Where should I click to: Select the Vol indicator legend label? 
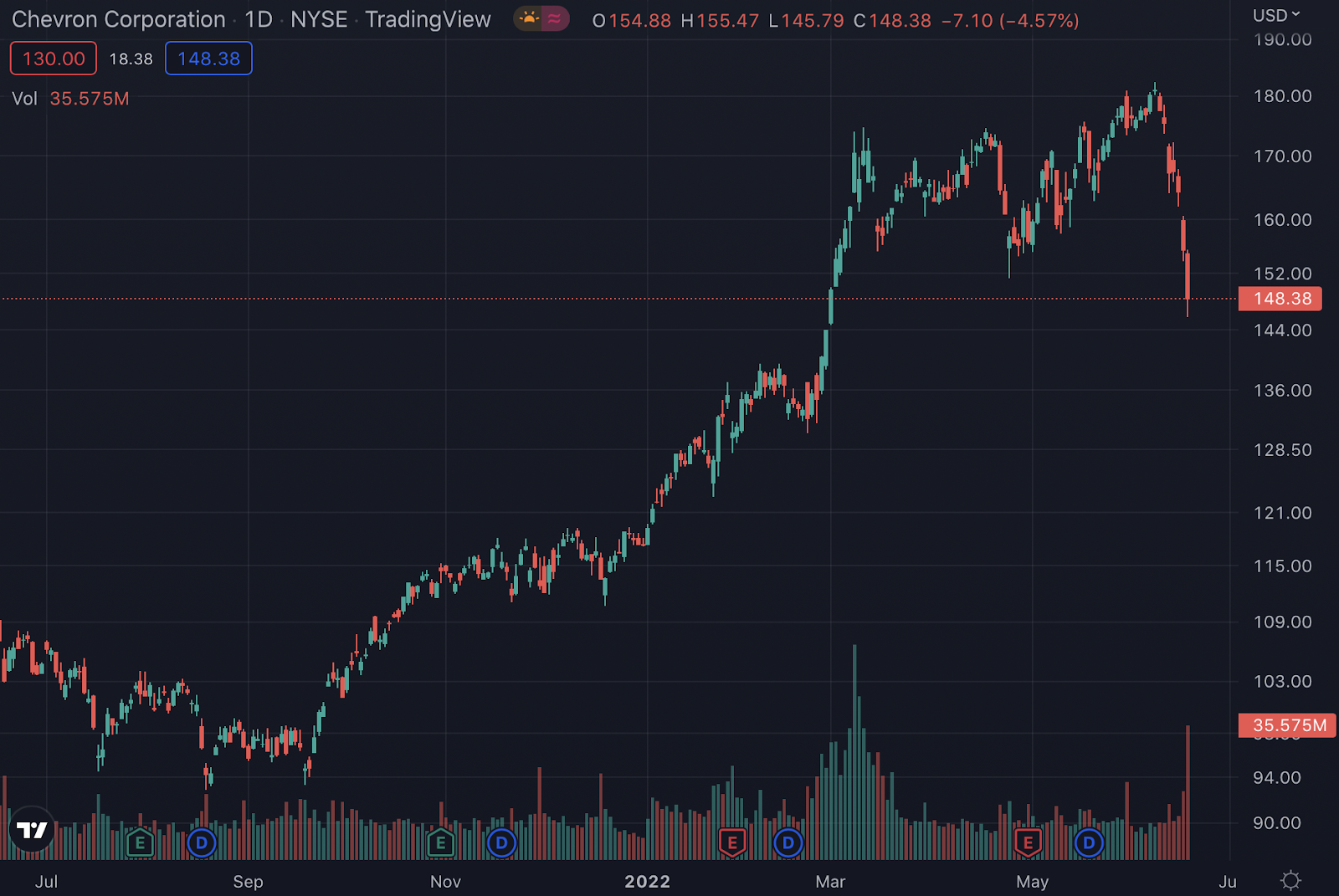coord(24,99)
